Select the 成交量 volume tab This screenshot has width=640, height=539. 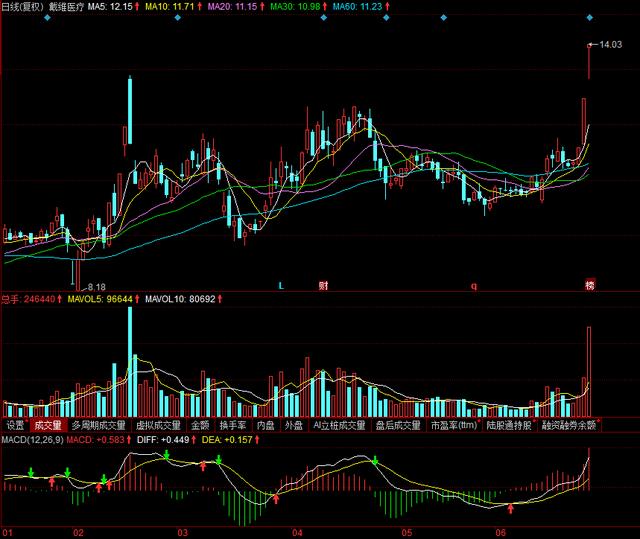click(47, 425)
